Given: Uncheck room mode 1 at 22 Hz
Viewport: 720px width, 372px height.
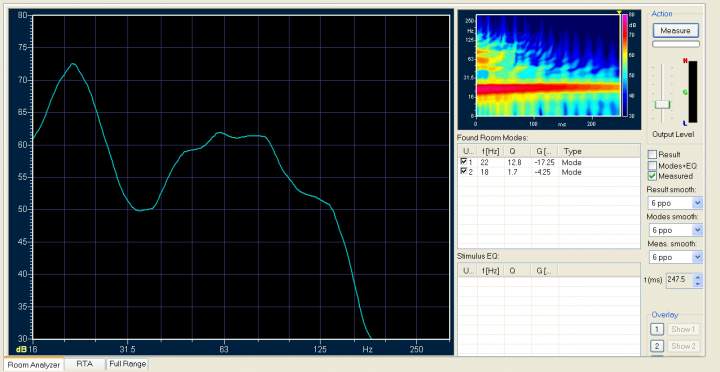Looking at the screenshot, I should point(464,162).
